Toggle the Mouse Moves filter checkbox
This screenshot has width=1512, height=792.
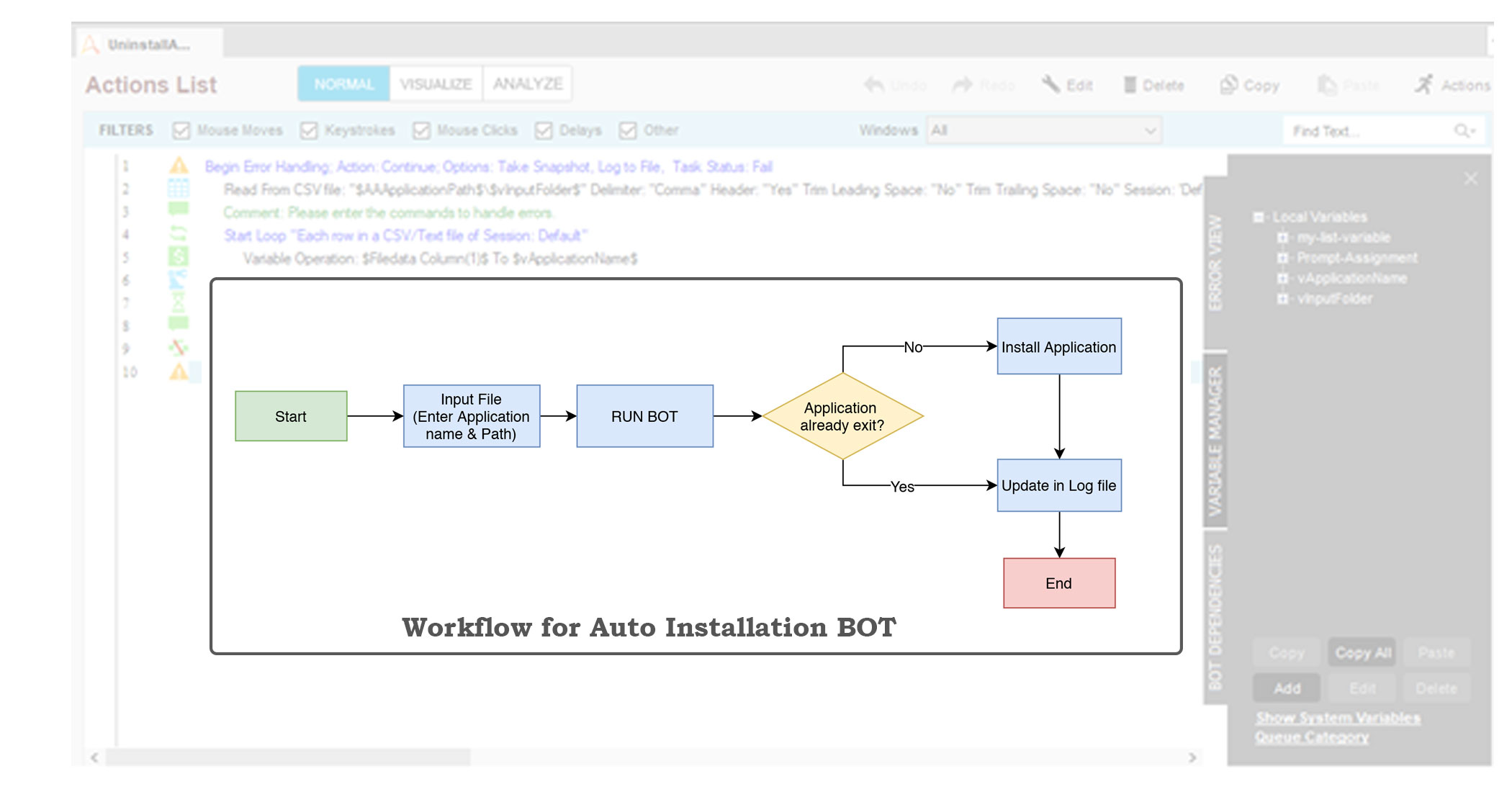[x=181, y=130]
